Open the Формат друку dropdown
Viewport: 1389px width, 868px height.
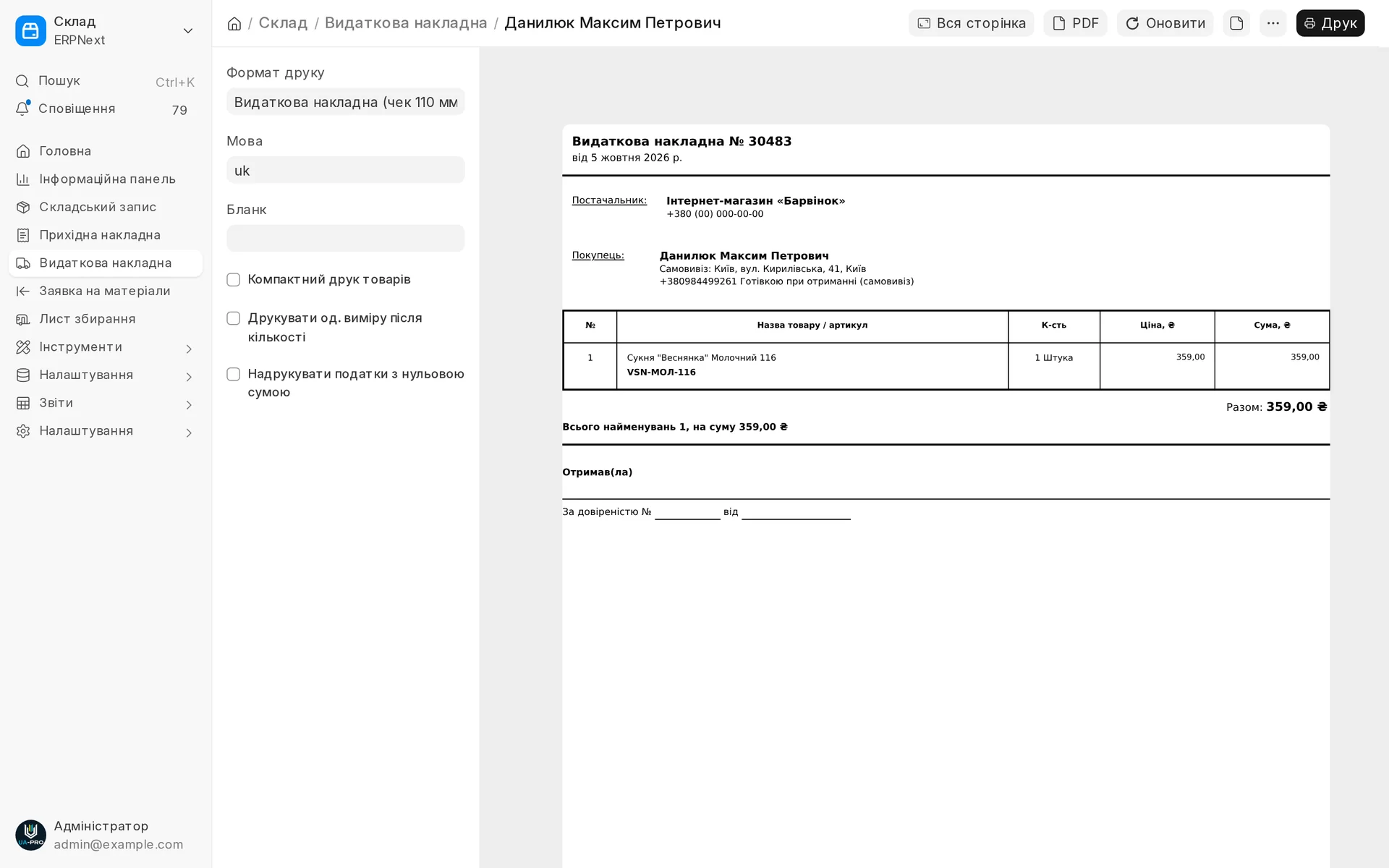coord(345,101)
